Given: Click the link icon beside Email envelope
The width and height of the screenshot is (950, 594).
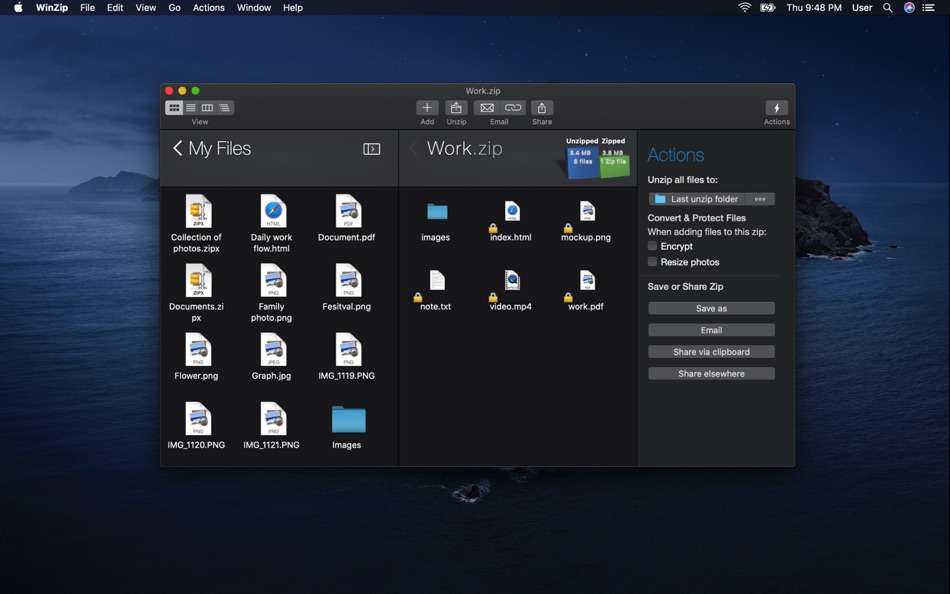Looking at the screenshot, I should click(x=513, y=108).
